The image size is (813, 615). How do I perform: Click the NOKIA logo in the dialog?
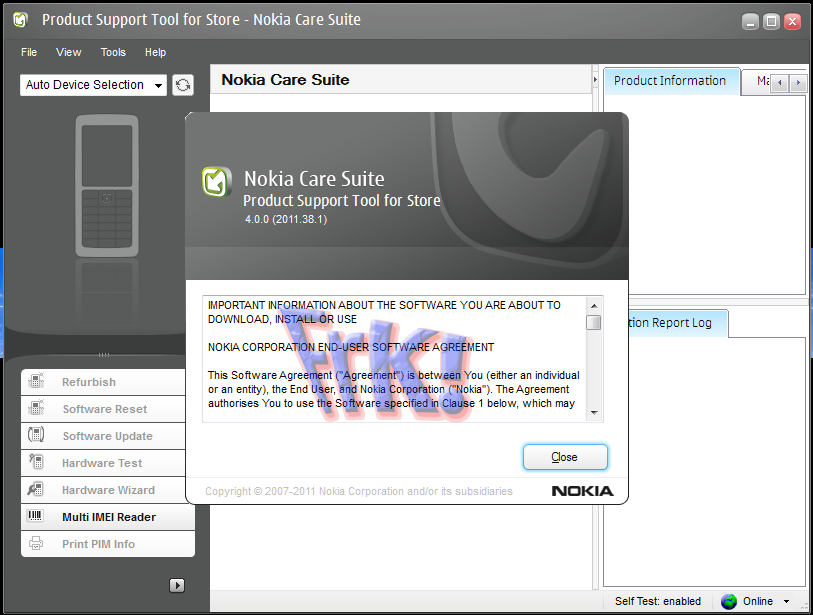[582, 491]
